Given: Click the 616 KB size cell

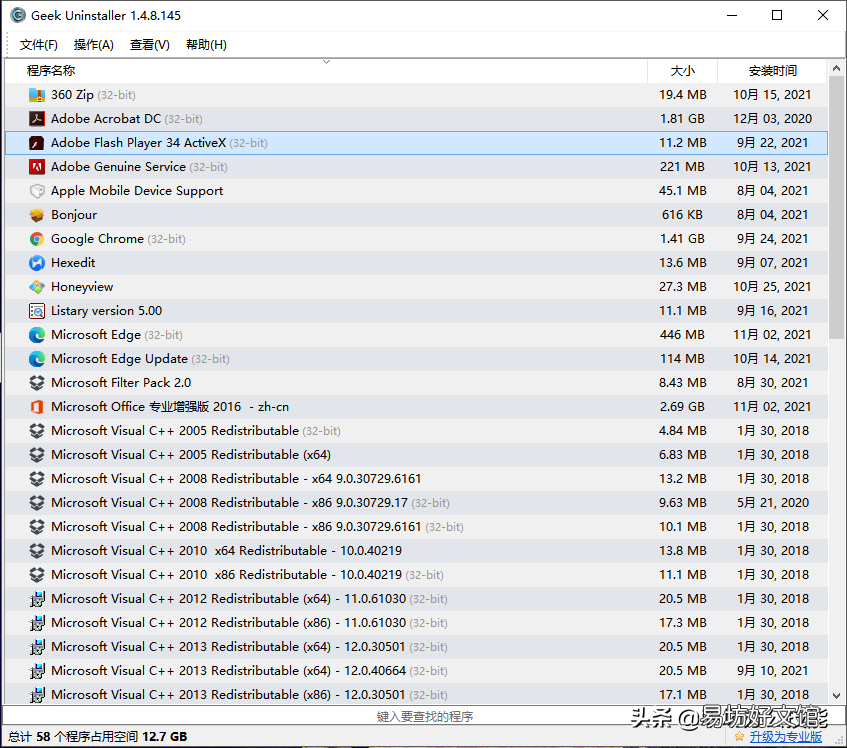Looking at the screenshot, I should click(682, 215).
